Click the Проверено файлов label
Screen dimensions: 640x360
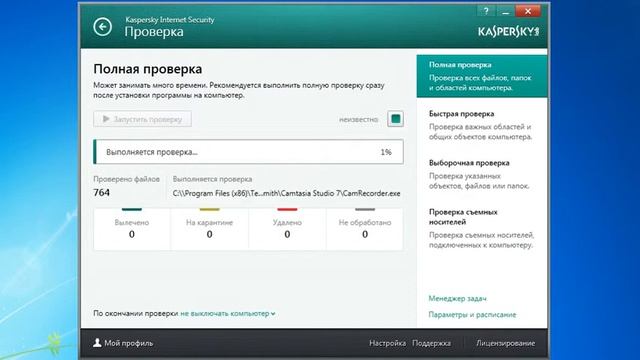tap(127, 179)
